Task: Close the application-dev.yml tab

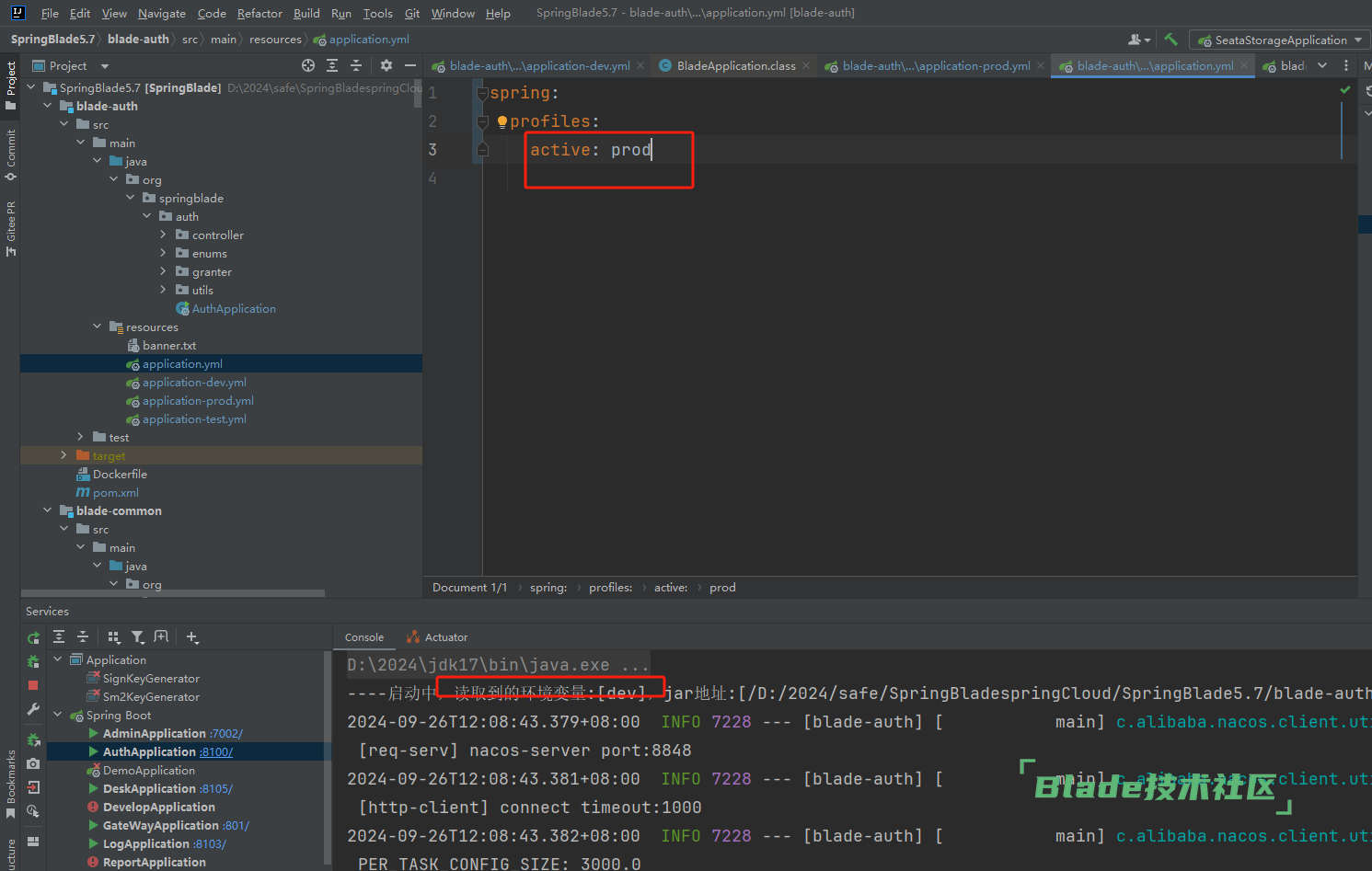Action: point(640,65)
